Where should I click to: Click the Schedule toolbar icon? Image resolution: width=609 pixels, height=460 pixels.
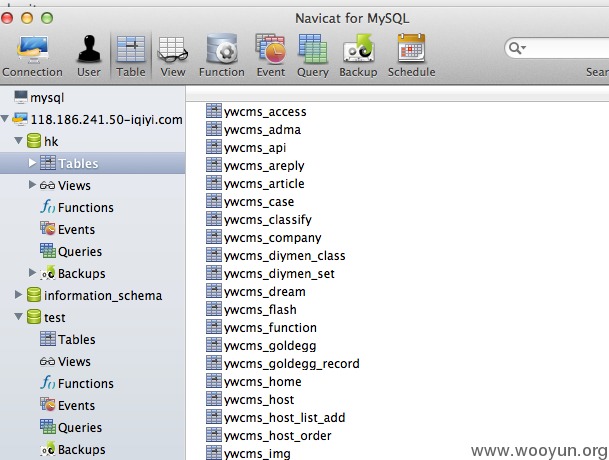pyautogui.click(x=411, y=56)
